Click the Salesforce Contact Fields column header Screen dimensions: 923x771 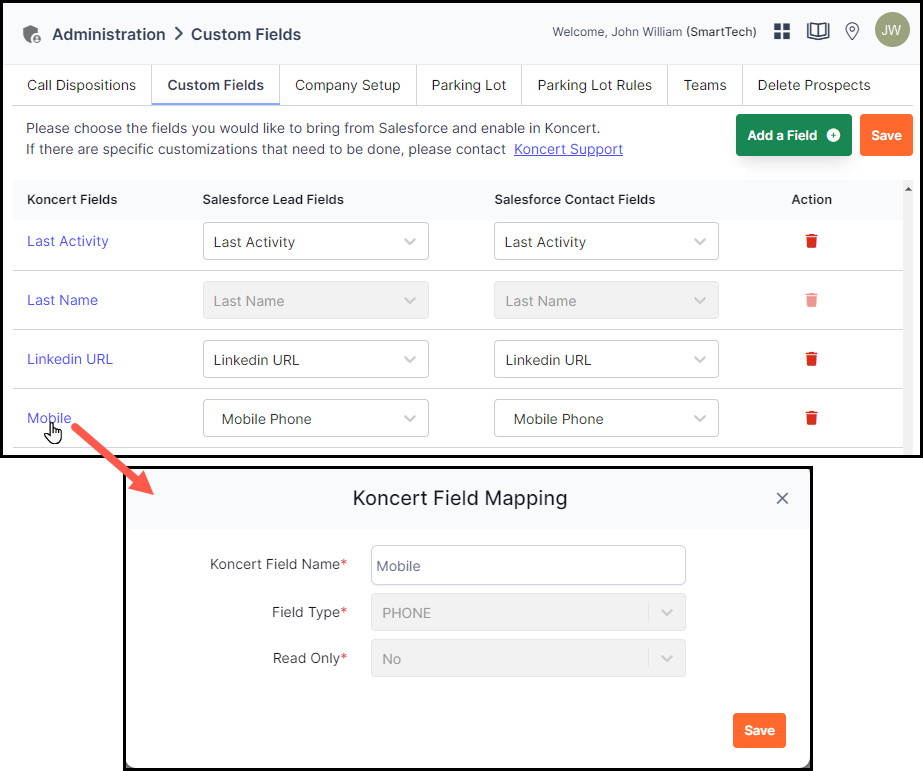pos(575,200)
